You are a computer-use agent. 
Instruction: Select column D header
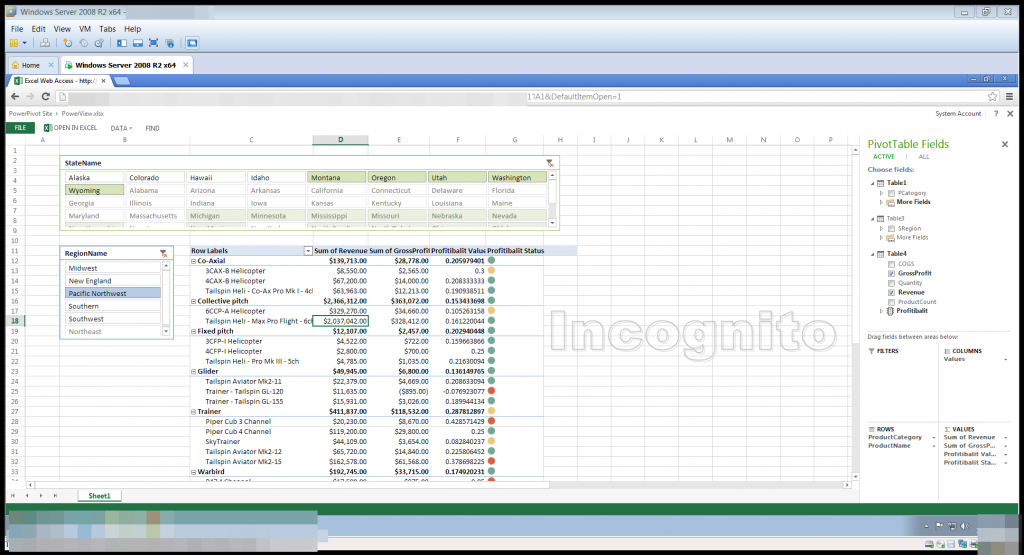(340, 140)
